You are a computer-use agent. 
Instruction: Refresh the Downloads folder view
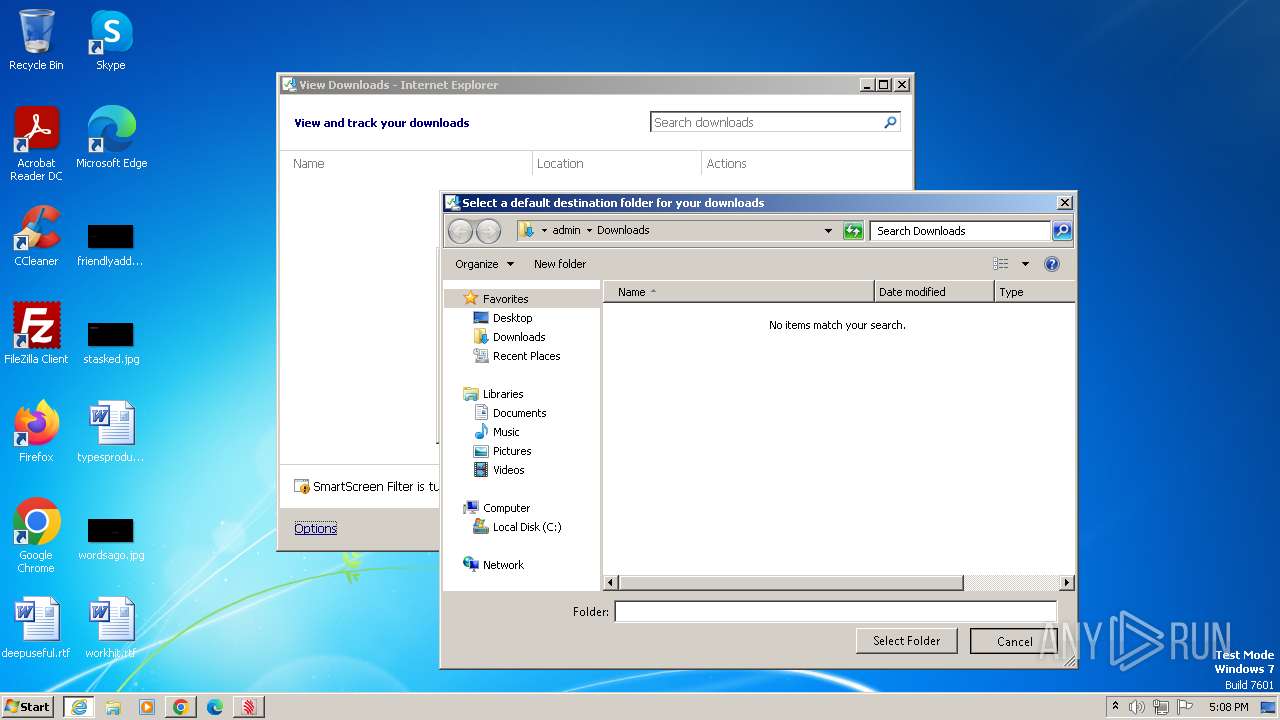(853, 231)
